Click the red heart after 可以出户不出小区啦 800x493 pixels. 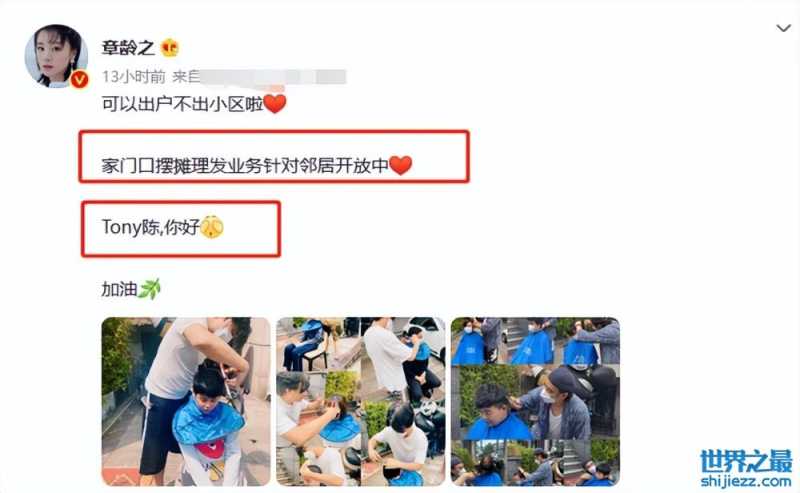click(275, 104)
